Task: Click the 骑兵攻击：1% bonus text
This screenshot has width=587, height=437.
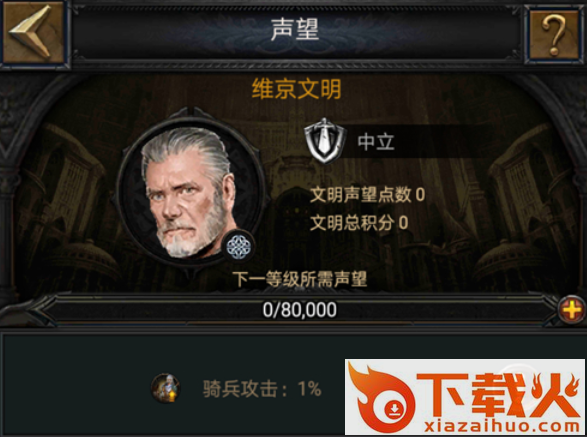Action: coord(262,389)
